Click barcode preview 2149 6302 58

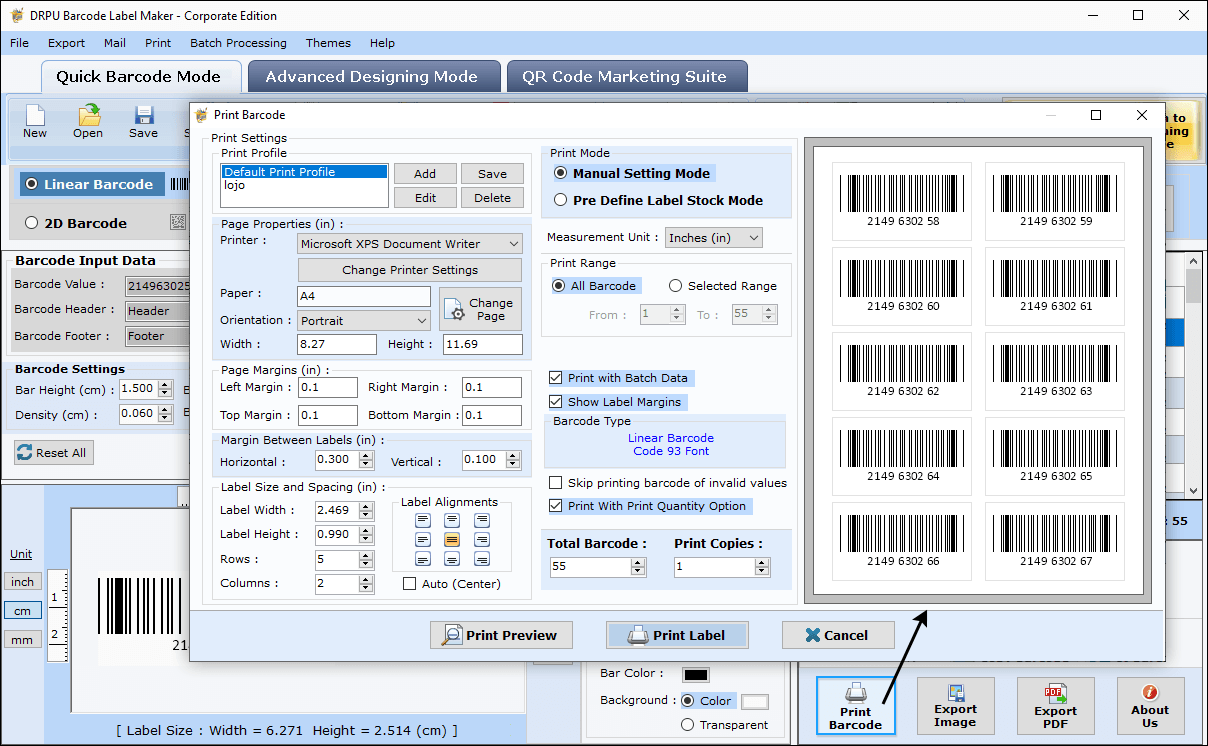[x=903, y=202]
